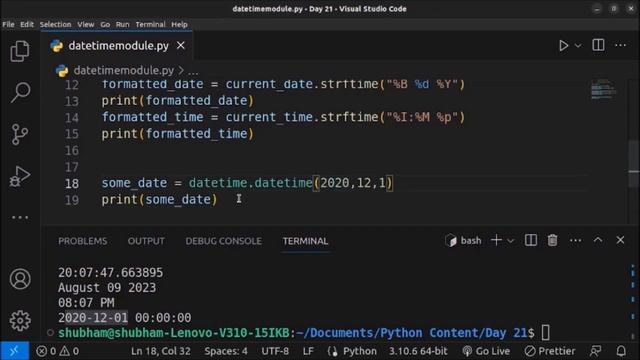Place cursor on line 19 print(some_date)

coord(159,200)
